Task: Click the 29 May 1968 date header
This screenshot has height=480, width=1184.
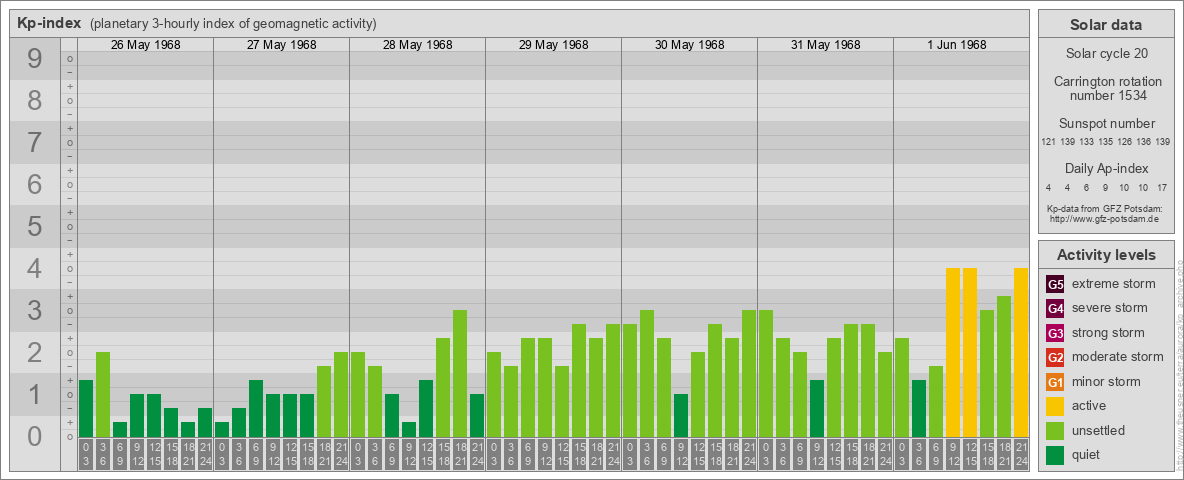Action: click(553, 45)
